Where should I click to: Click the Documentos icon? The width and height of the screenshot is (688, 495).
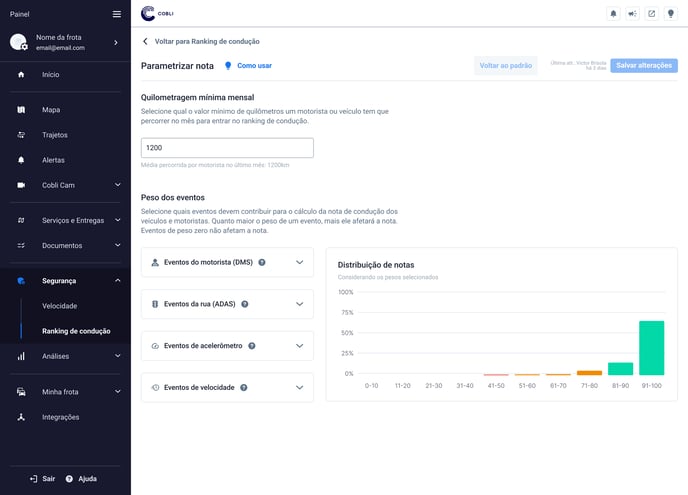(21, 245)
